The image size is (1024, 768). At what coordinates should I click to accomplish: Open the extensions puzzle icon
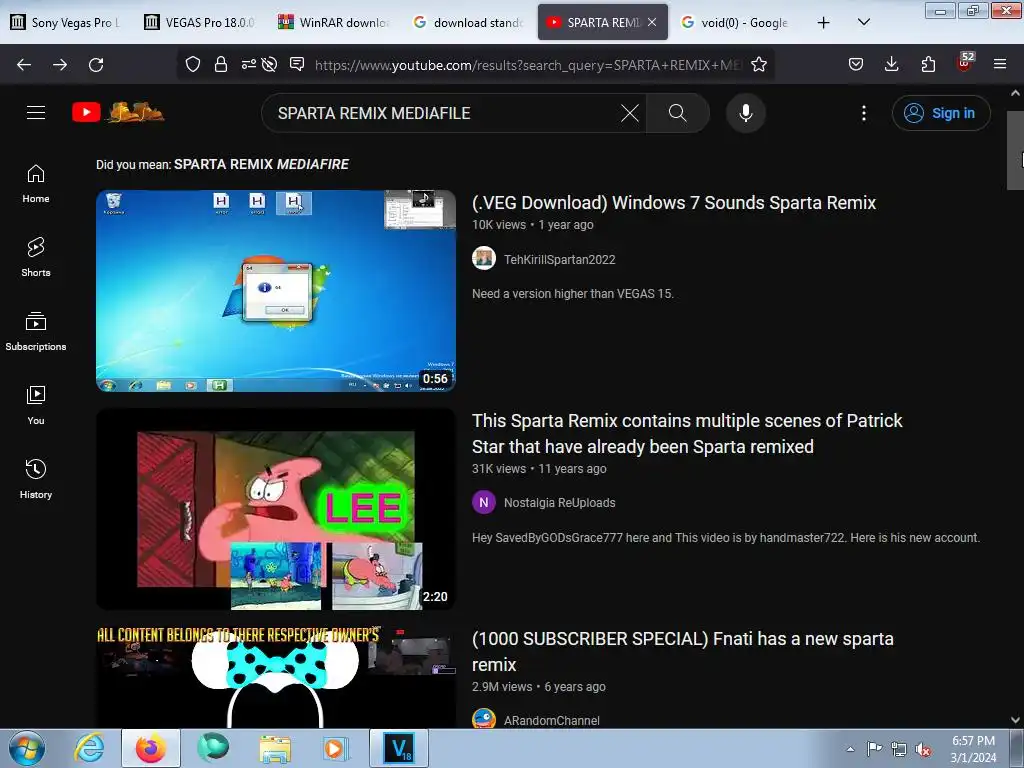click(x=928, y=64)
